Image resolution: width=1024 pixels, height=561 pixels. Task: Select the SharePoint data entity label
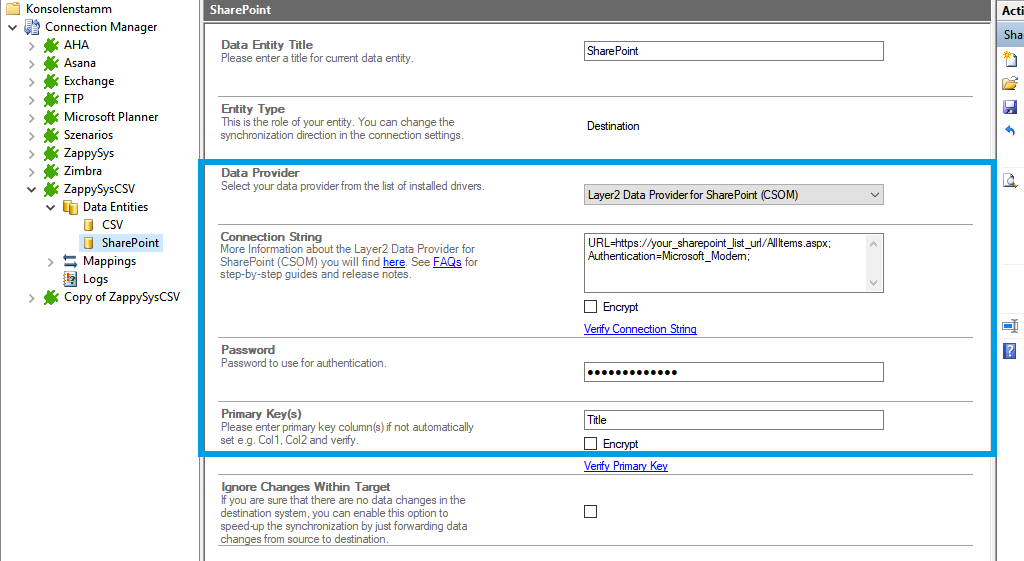point(130,243)
